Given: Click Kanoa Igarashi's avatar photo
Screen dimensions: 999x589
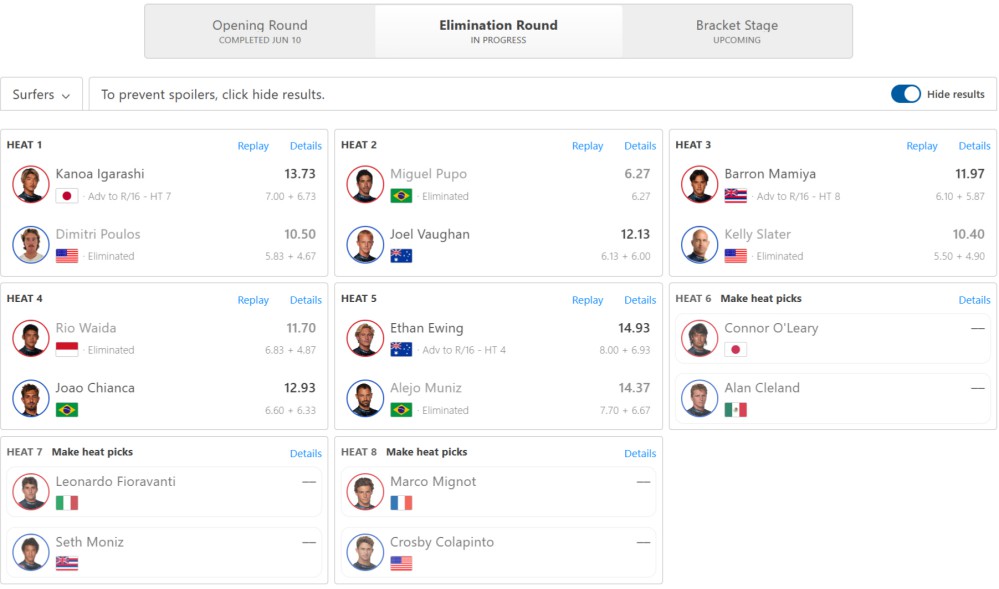Looking at the screenshot, I should coord(31,184).
